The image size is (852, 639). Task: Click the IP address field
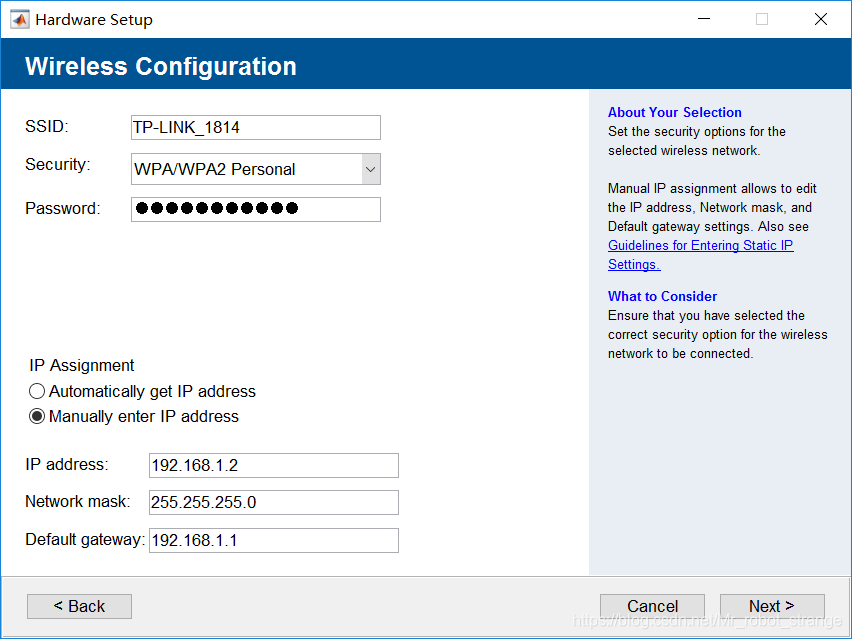click(x=273, y=465)
